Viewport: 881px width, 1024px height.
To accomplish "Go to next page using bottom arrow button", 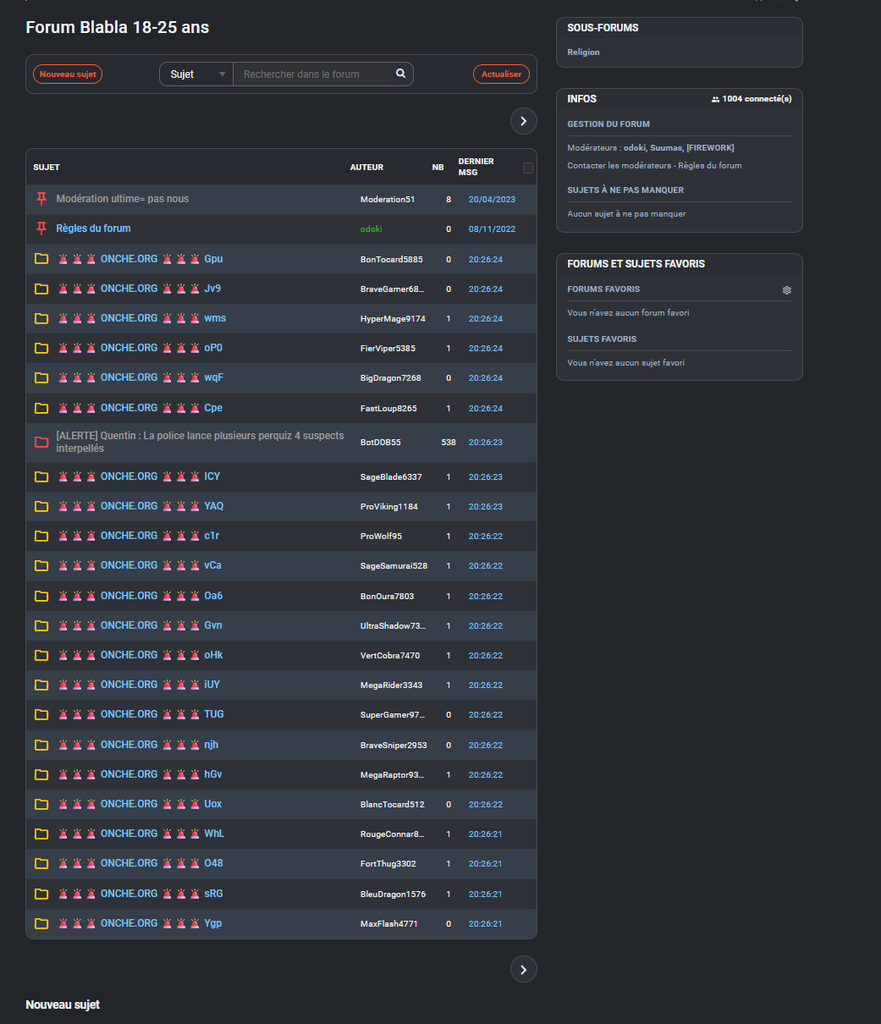I will (523, 969).
